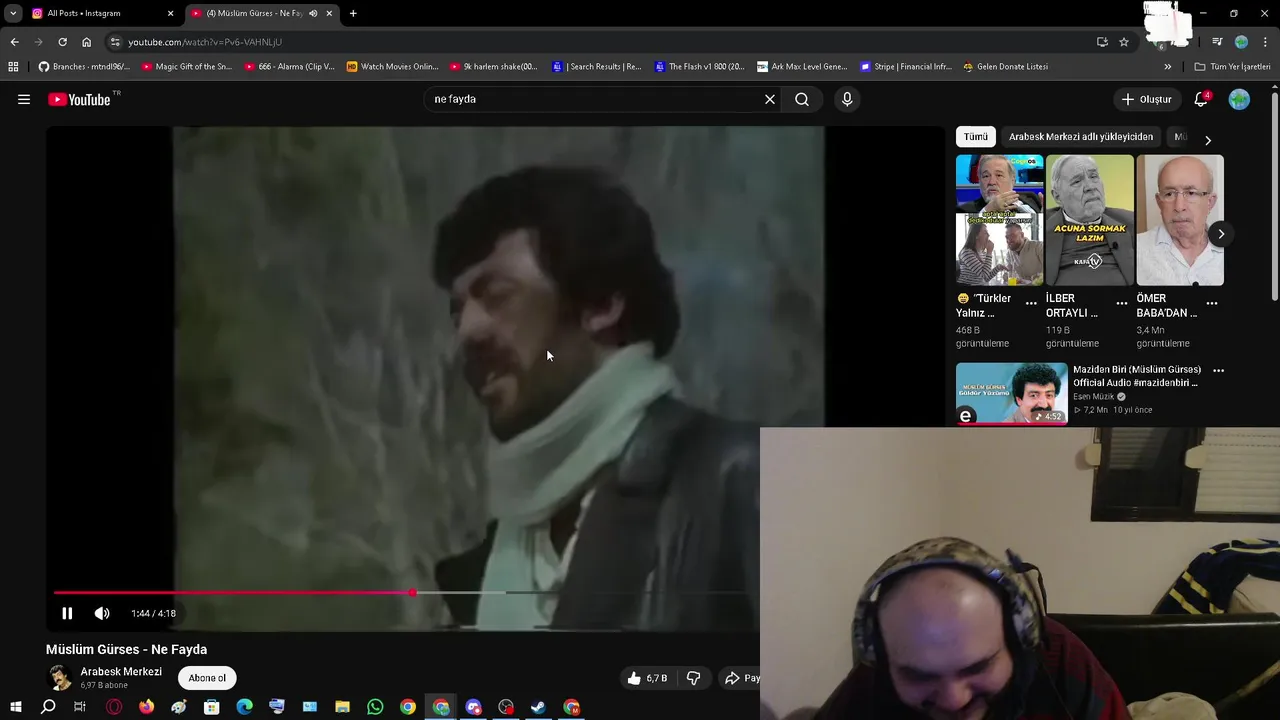Open options for ÖMER BABA'DAN short
Screen dimensions: 1280x720
click(x=1211, y=303)
